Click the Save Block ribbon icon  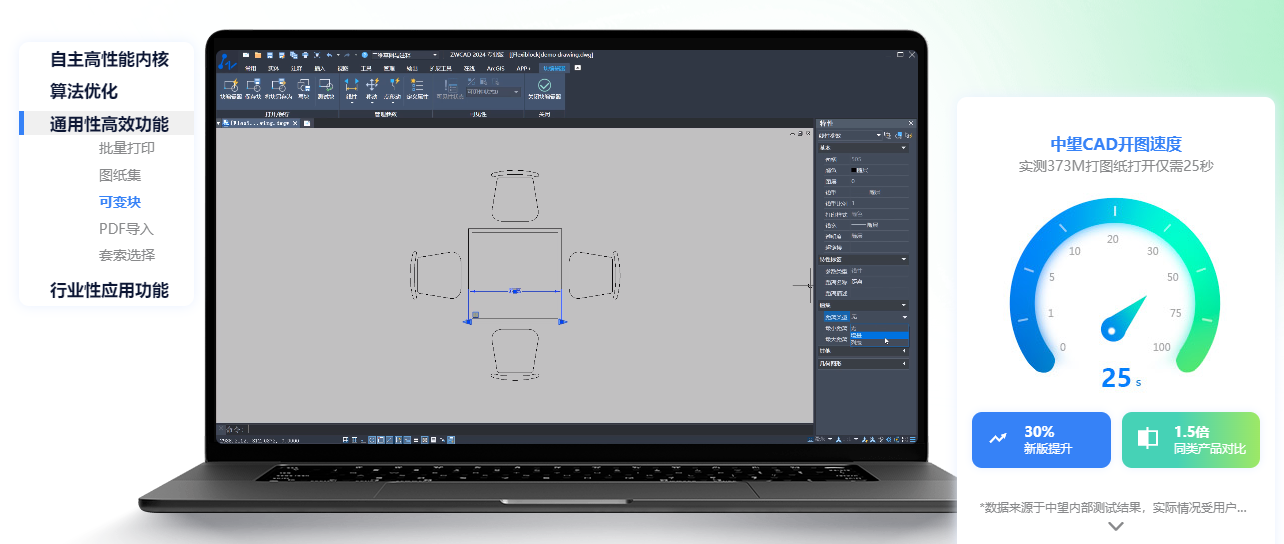pyautogui.click(x=254, y=89)
